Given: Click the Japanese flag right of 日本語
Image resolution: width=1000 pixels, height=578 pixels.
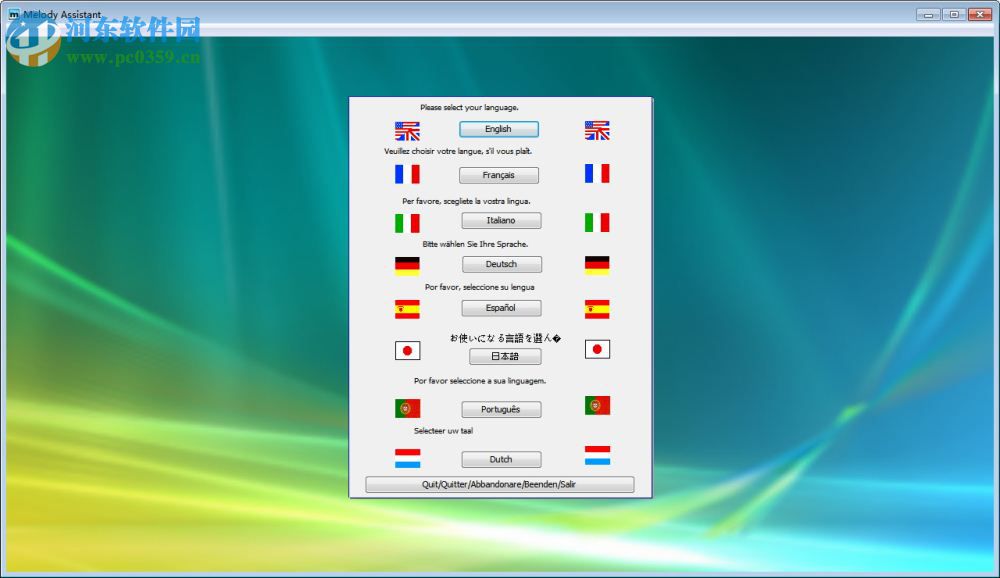Looking at the screenshot, I should click(597, 349).
